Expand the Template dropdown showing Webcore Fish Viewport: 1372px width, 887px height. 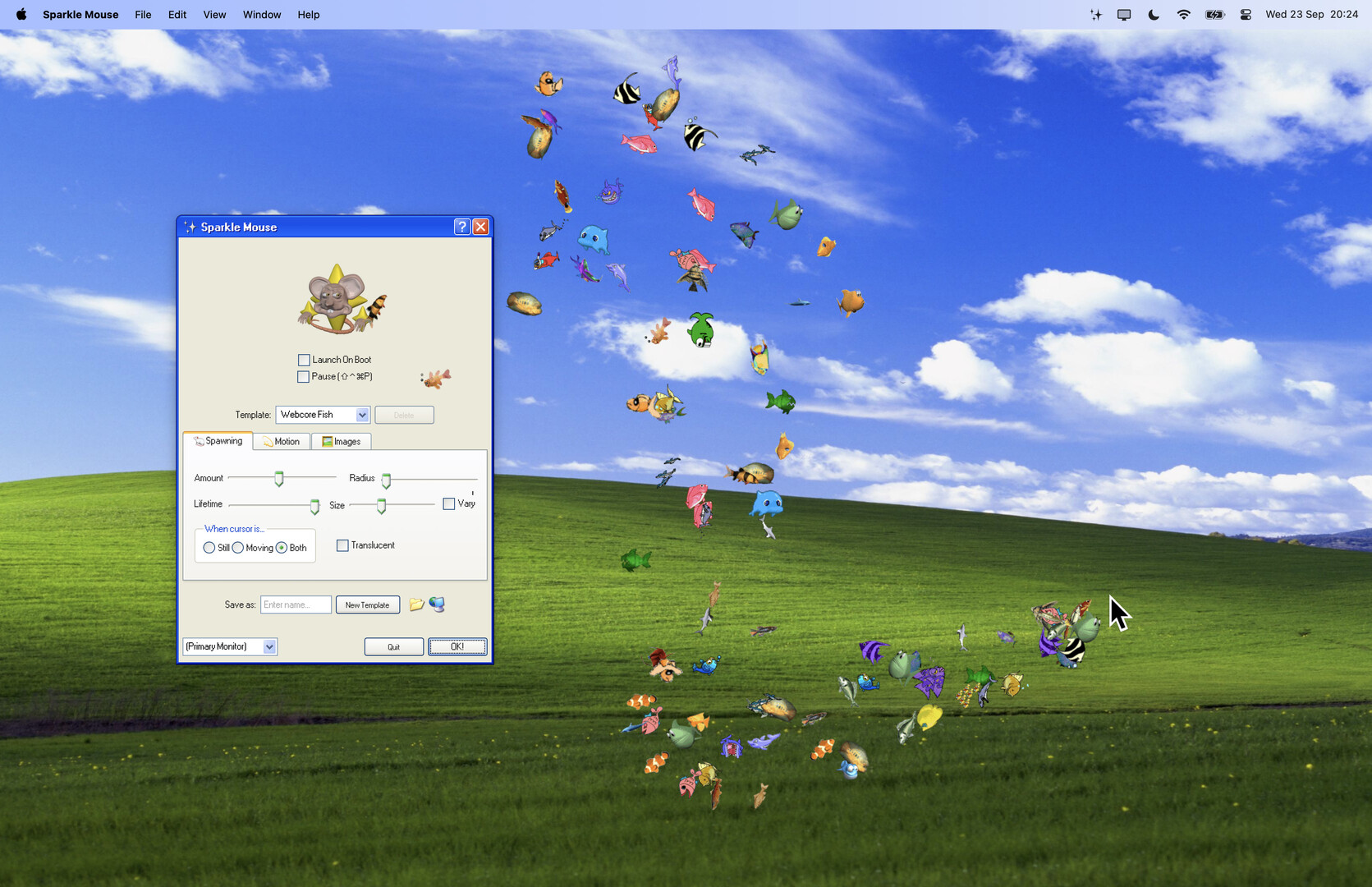[323, 415]
